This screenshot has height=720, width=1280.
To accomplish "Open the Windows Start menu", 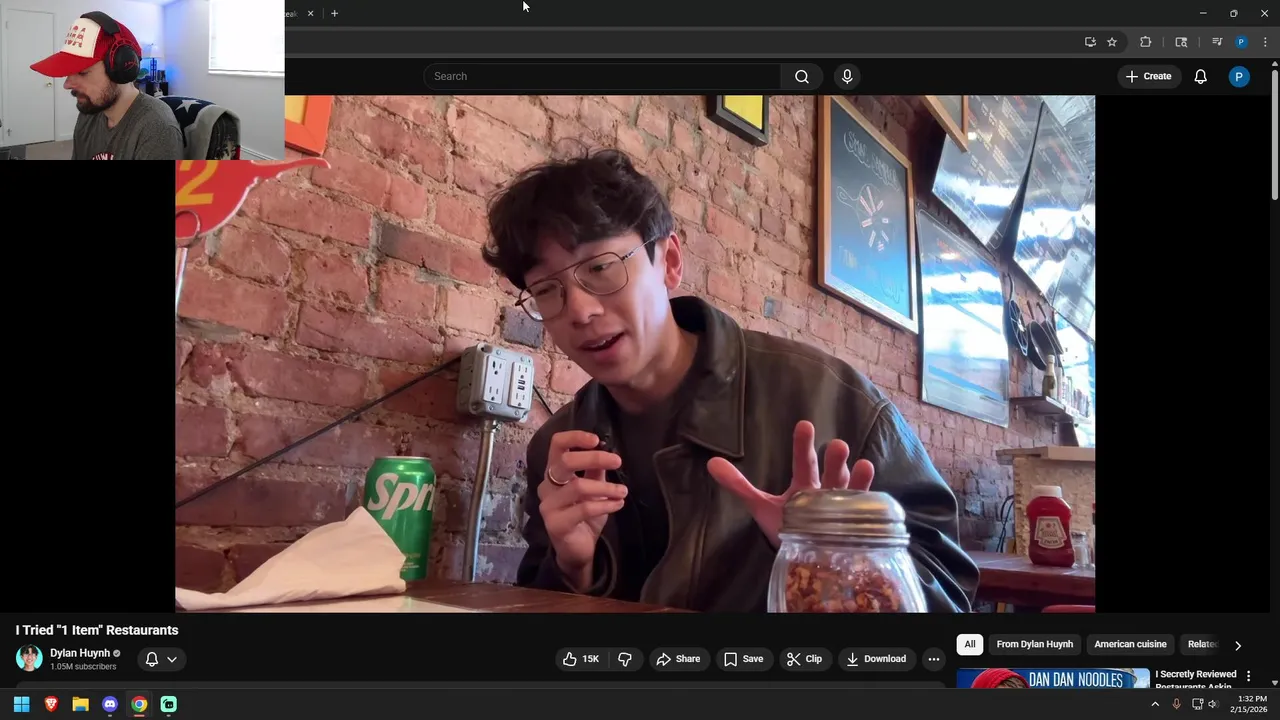I will [x=21, y=704].
